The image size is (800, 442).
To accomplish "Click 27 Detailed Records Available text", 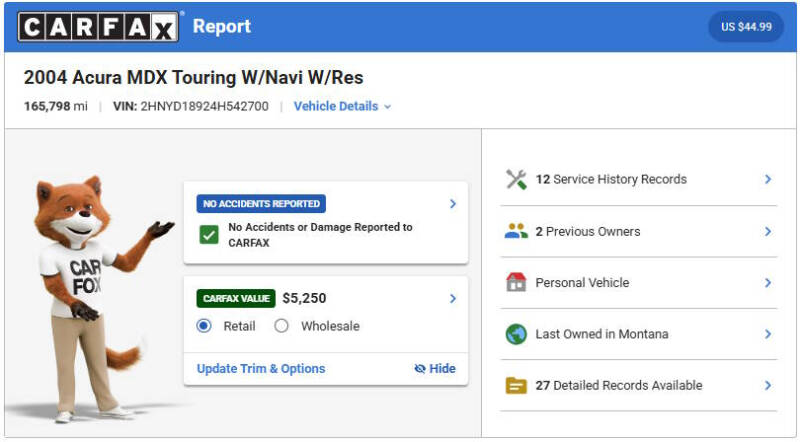I will click(x=618, y=385).
